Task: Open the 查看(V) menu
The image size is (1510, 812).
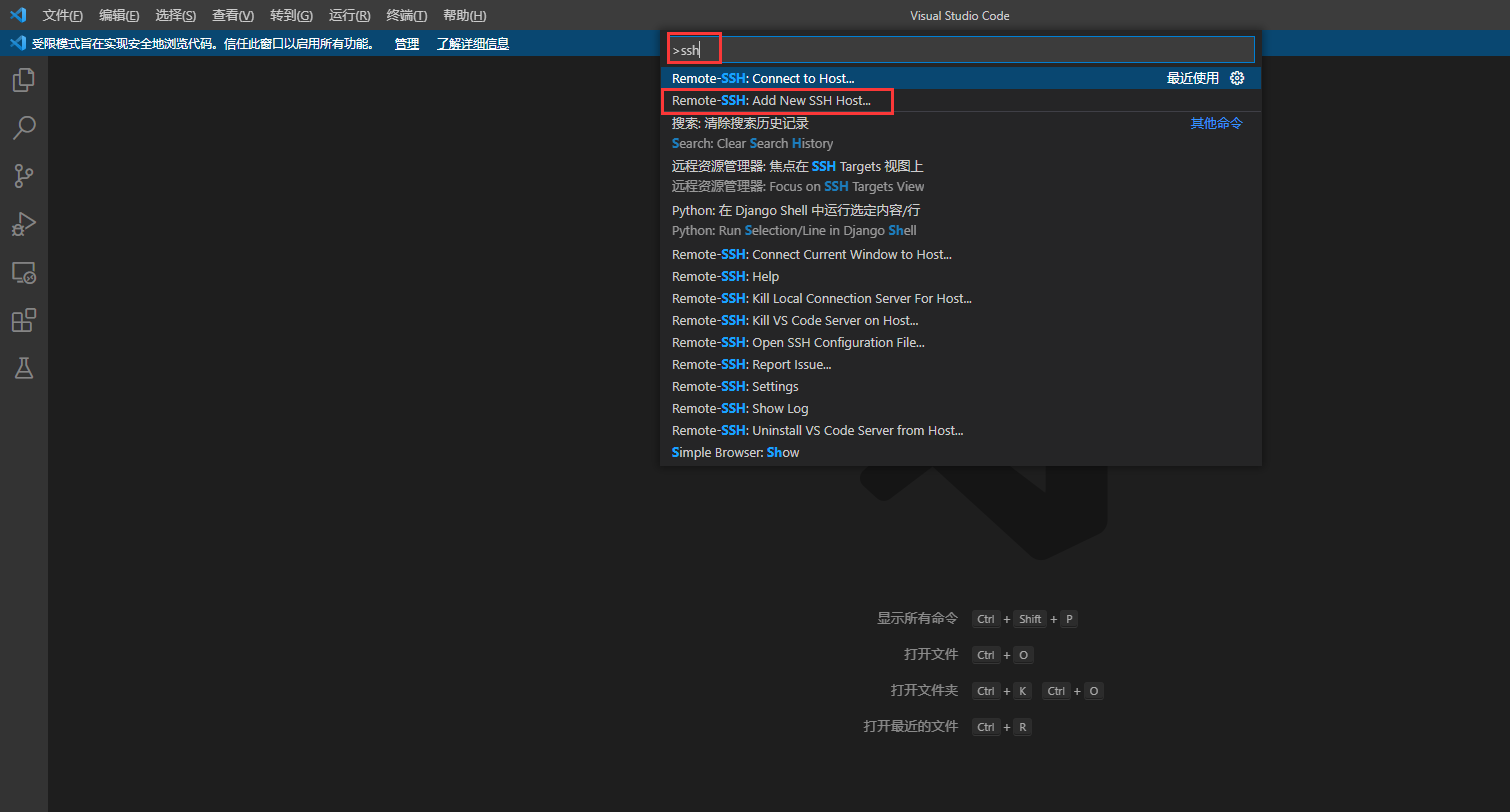Action: (233, 16)
